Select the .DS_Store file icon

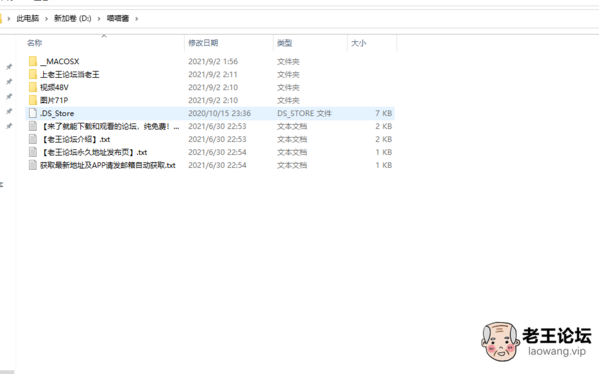(x=33, y=113)
